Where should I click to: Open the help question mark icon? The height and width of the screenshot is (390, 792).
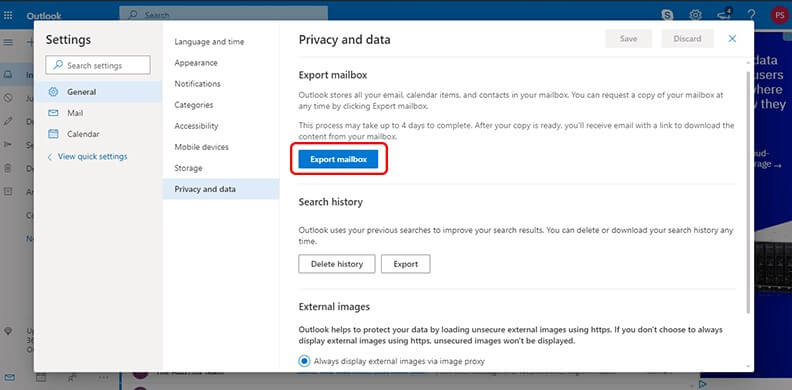pyautogui.click(x=752, y=15)
